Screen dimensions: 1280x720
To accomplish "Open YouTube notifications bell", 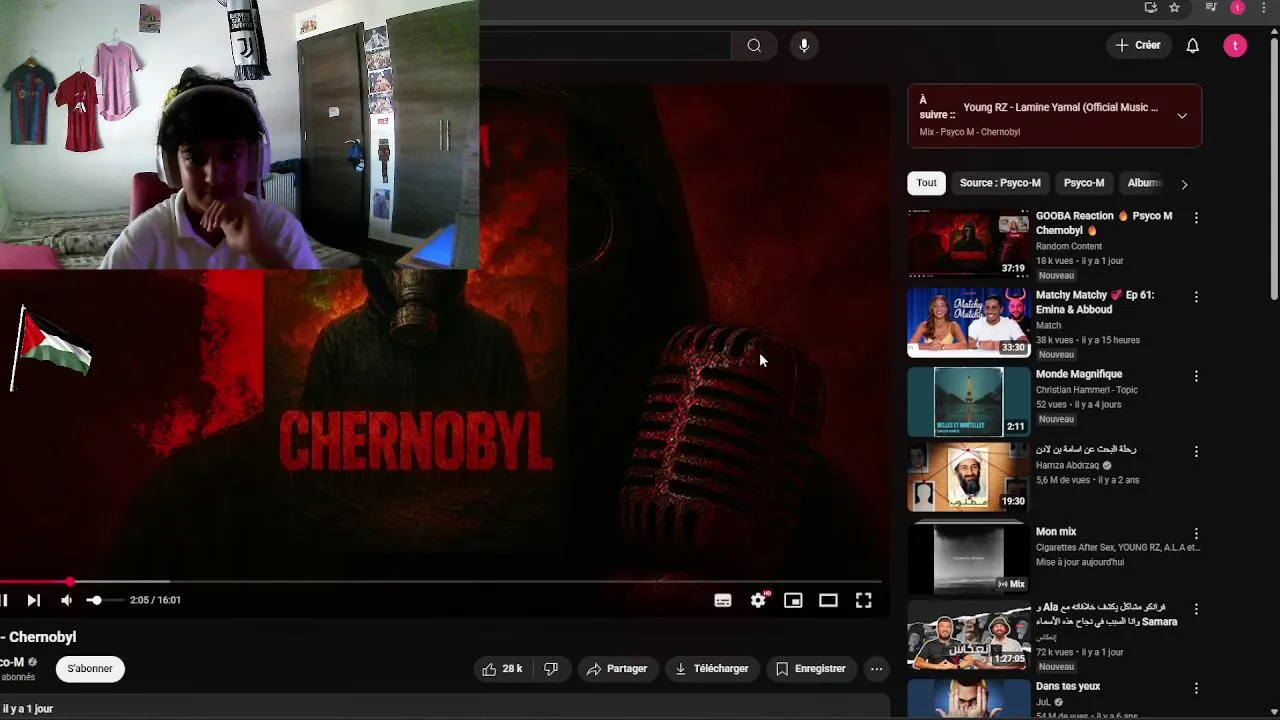I will [x=1192, y=46].
